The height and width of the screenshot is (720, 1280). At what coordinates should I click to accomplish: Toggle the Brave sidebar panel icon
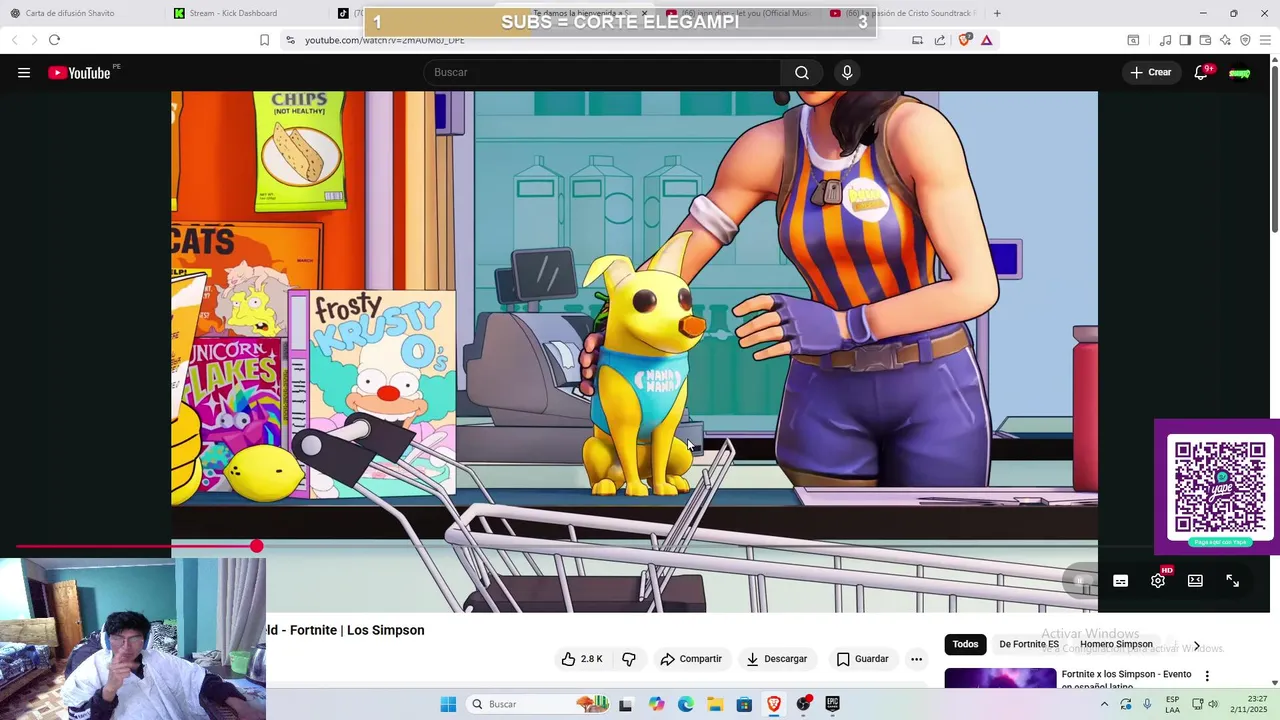click(x=1185, y=40)
